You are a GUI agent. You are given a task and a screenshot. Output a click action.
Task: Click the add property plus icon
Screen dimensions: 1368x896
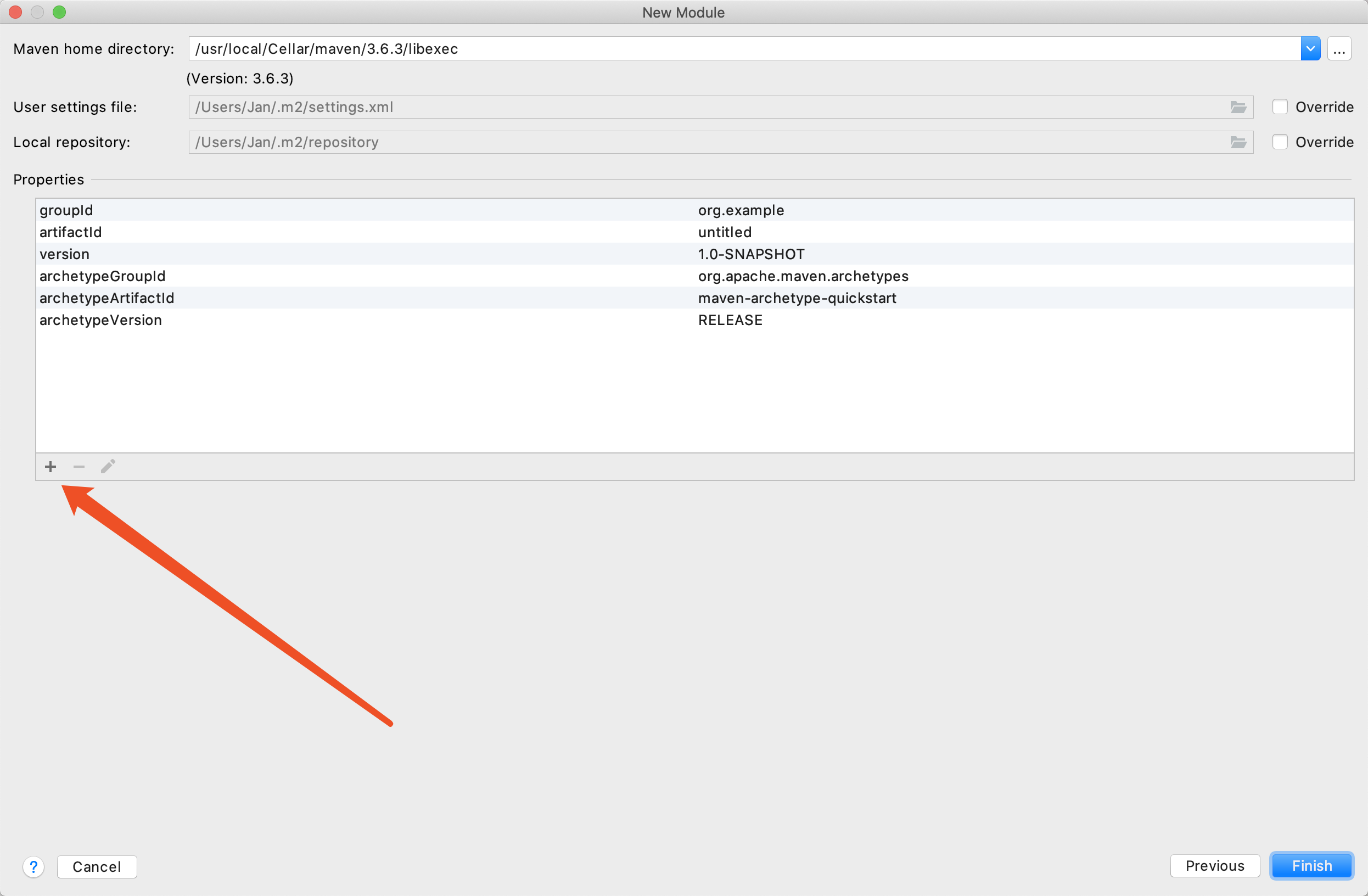tap(51, 467)
